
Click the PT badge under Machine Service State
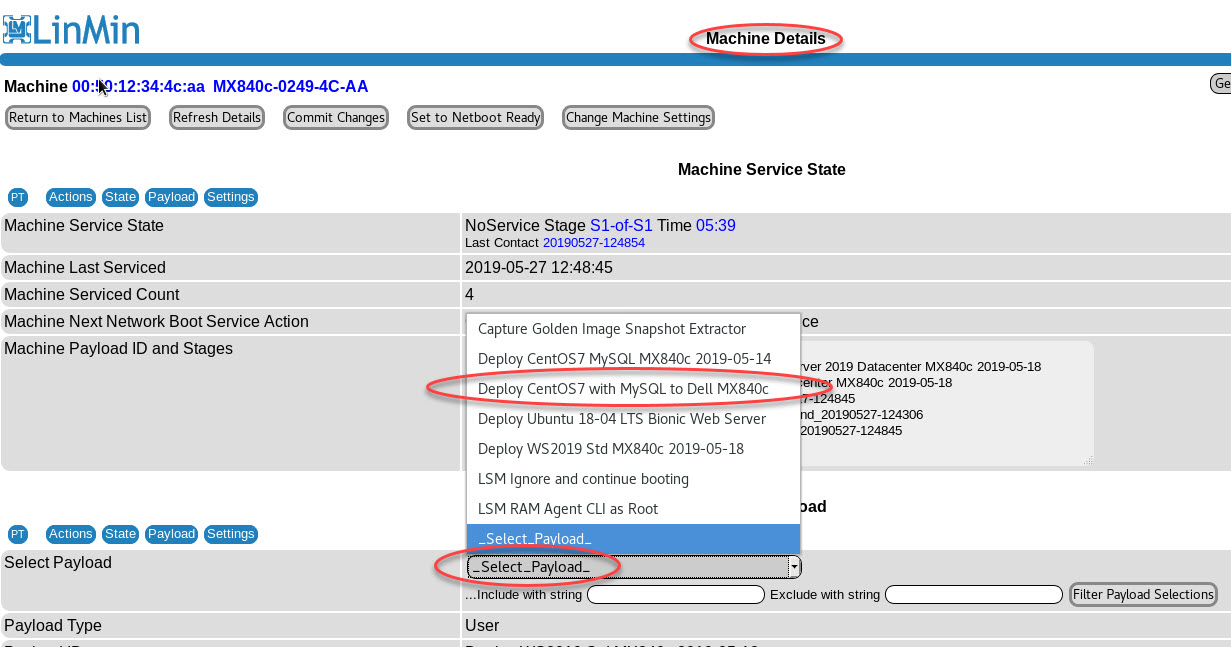tap(18, 197)
